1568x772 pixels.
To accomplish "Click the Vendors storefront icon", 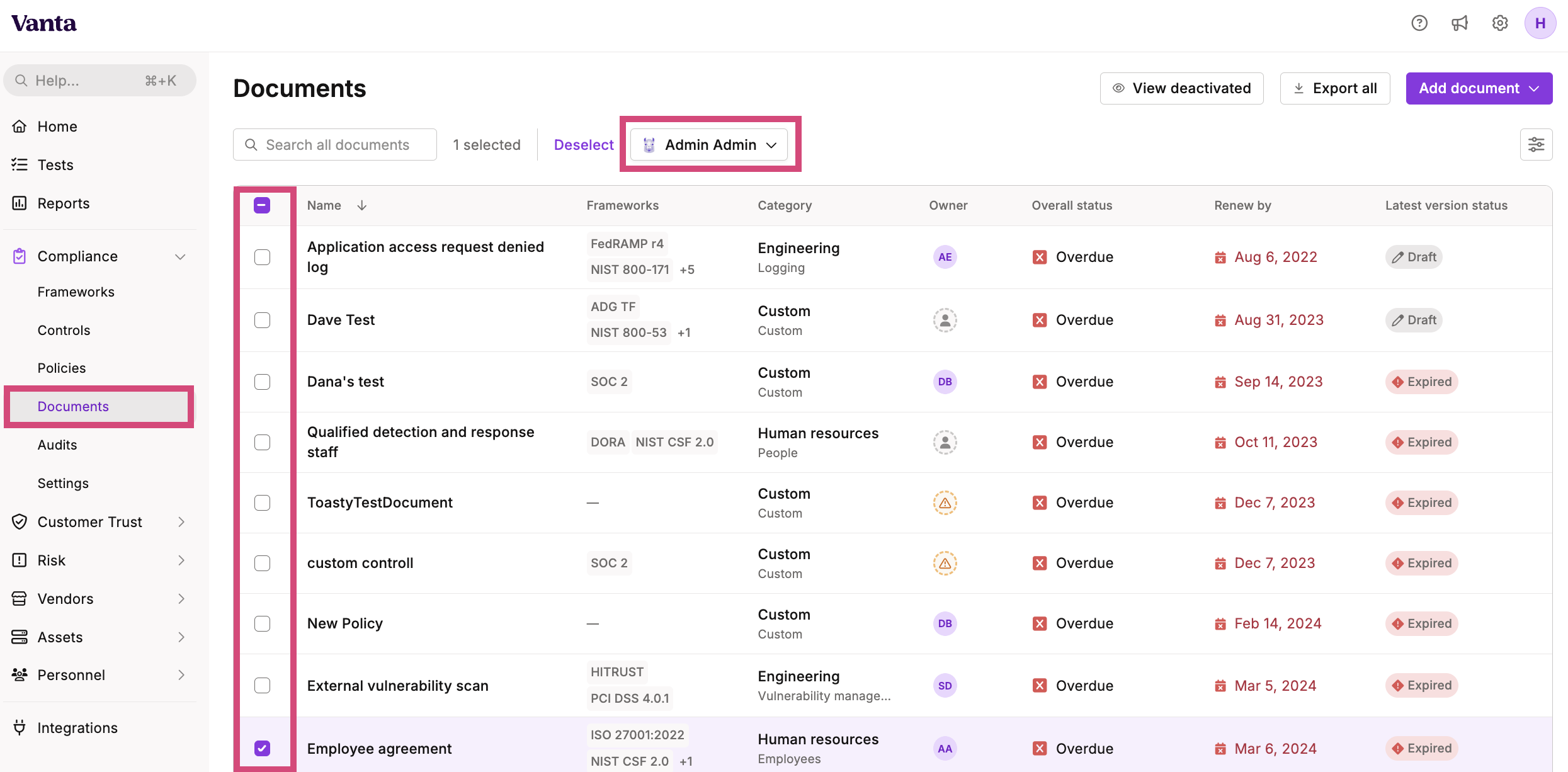I will point(20,599).
